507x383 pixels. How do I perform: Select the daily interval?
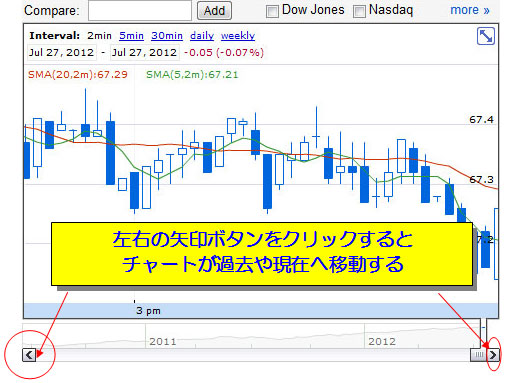202,36
